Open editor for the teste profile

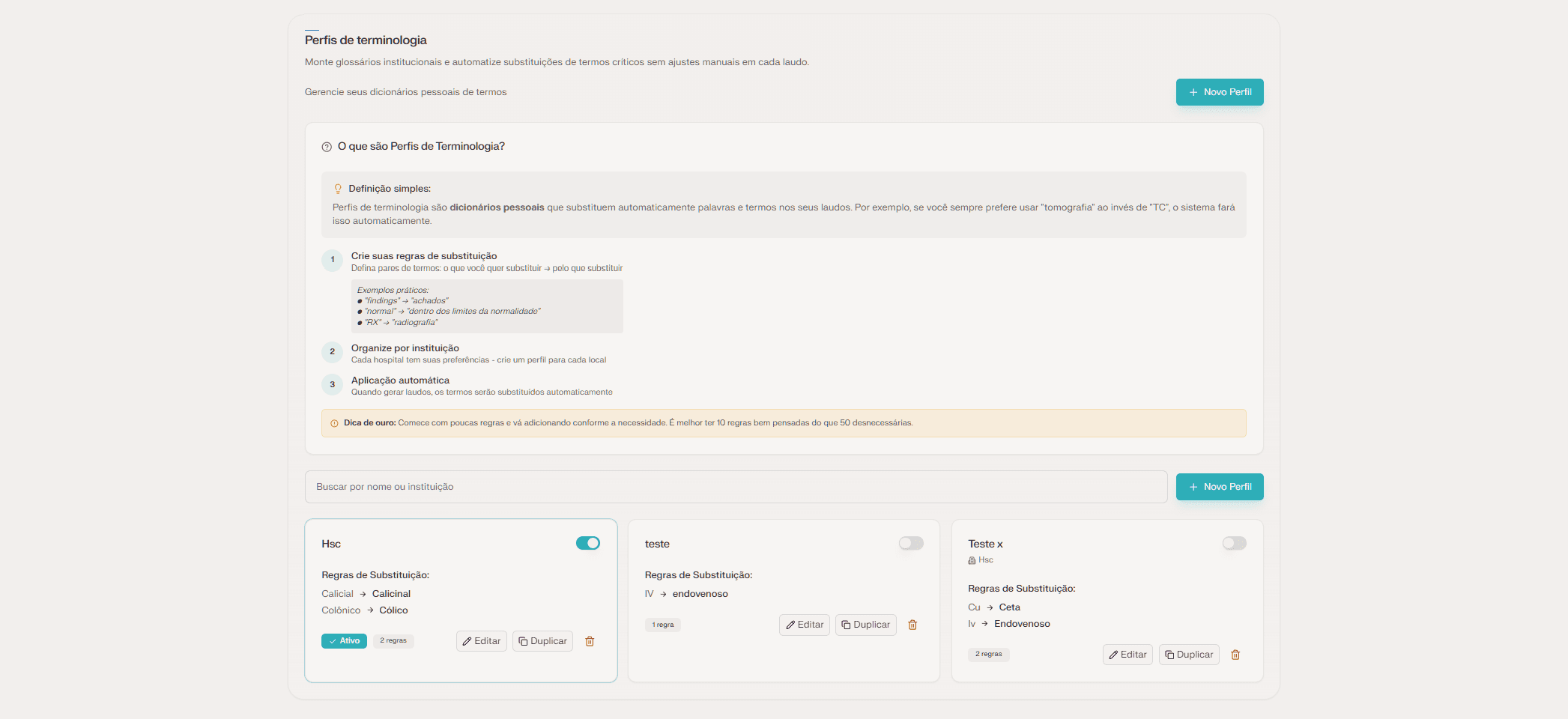(804, 625)
